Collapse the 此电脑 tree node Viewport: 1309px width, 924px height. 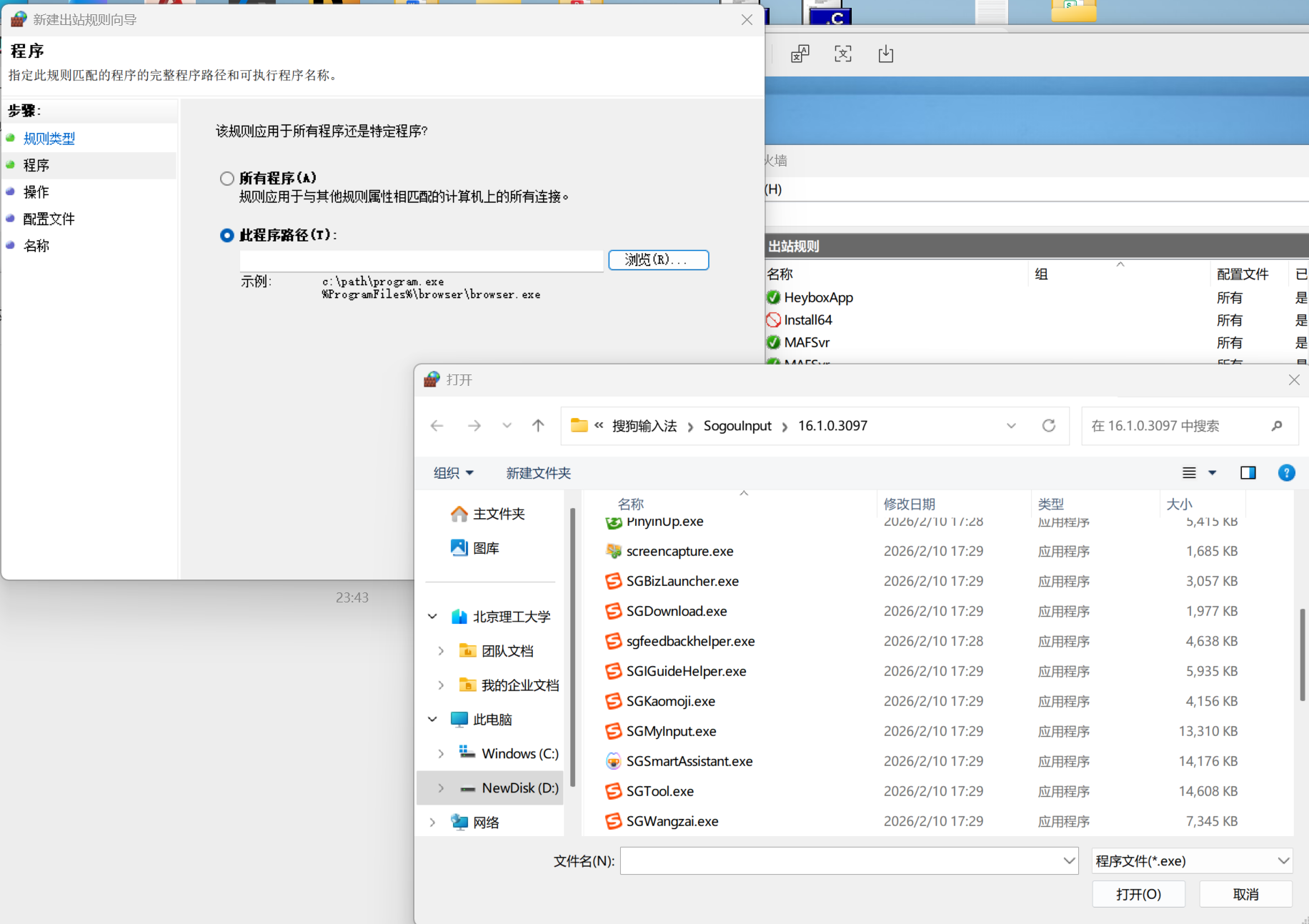point(433,720)
